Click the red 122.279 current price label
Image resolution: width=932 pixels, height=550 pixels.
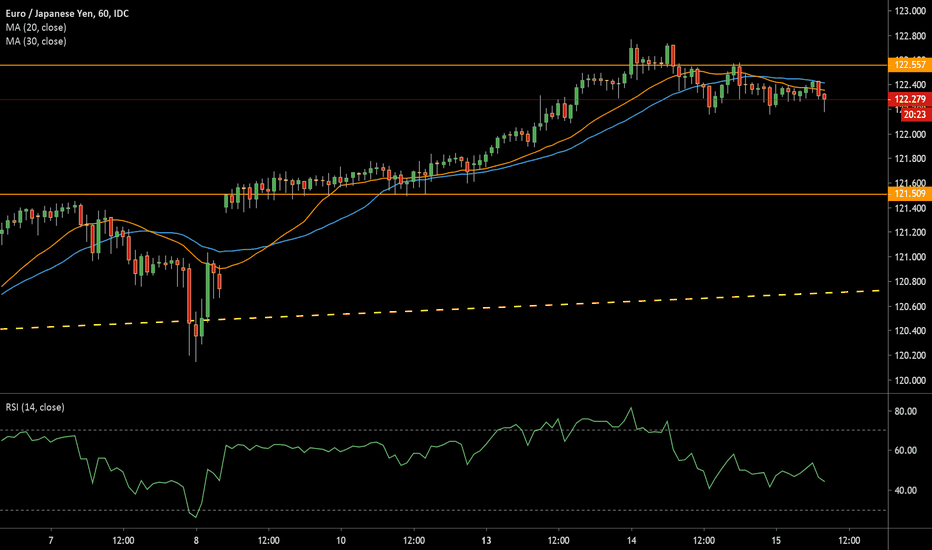(909, 99)
